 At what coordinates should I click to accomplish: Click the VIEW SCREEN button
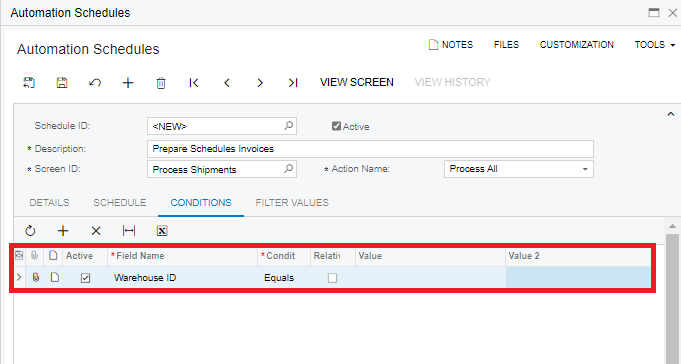pos(357,83)
